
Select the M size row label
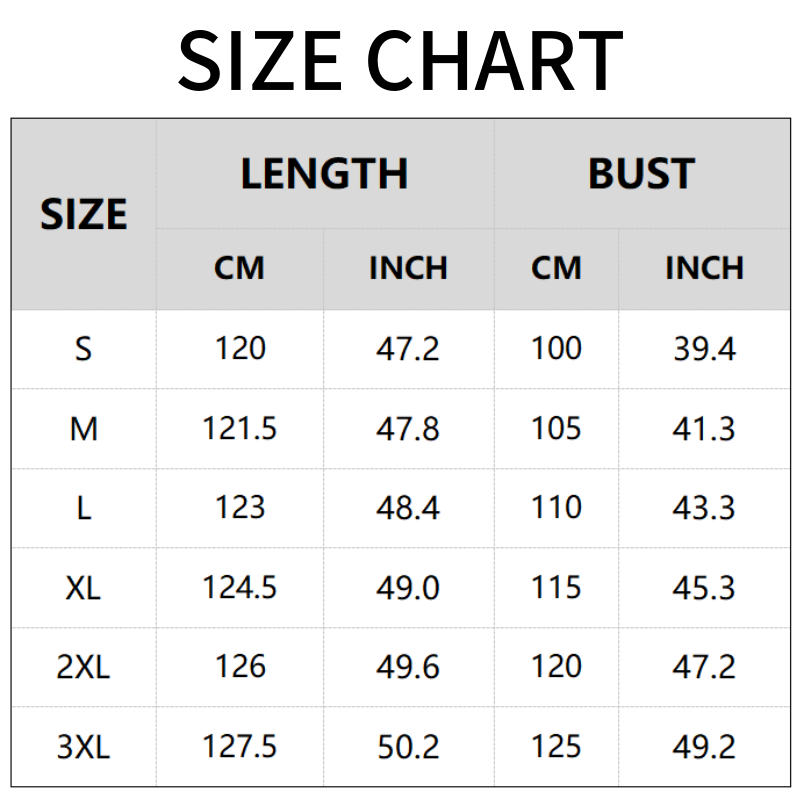coord(84,429)
